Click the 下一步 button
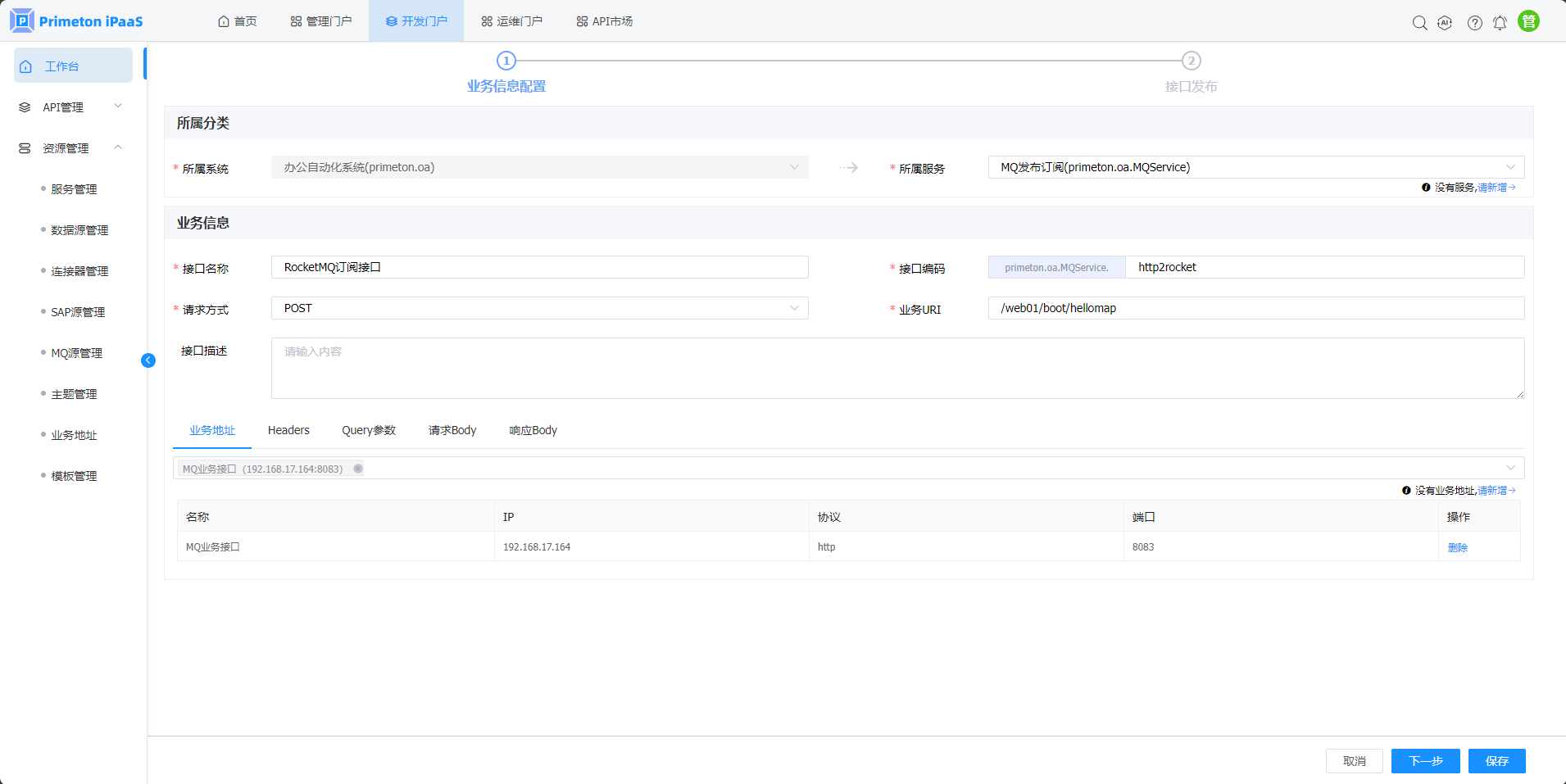 (1425, 761)
